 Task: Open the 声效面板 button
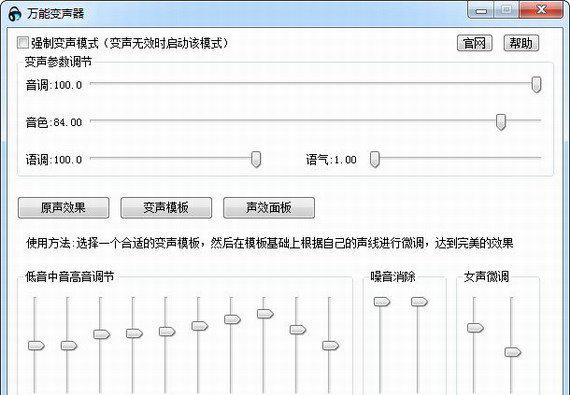pos(269,207)
